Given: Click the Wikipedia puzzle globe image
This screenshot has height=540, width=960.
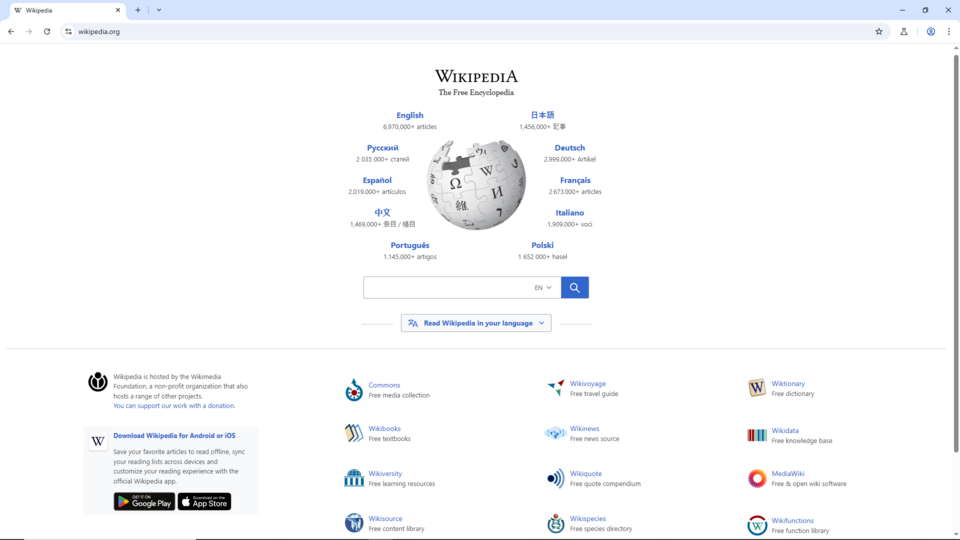Looking at the screenshot, I should (476, 184).
